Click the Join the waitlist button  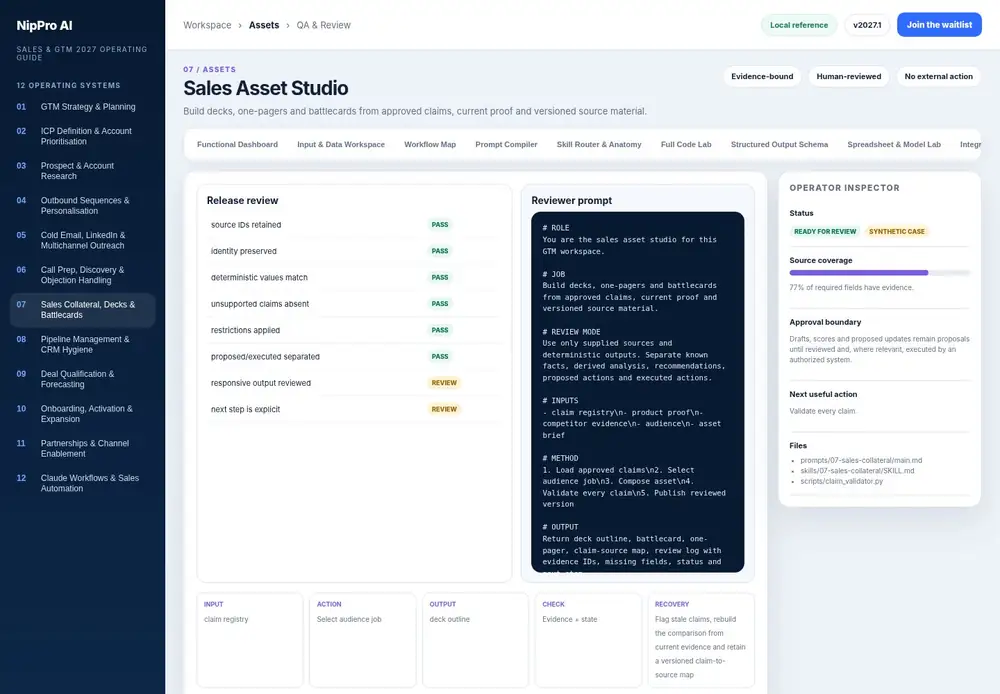[x=939, y=25]
